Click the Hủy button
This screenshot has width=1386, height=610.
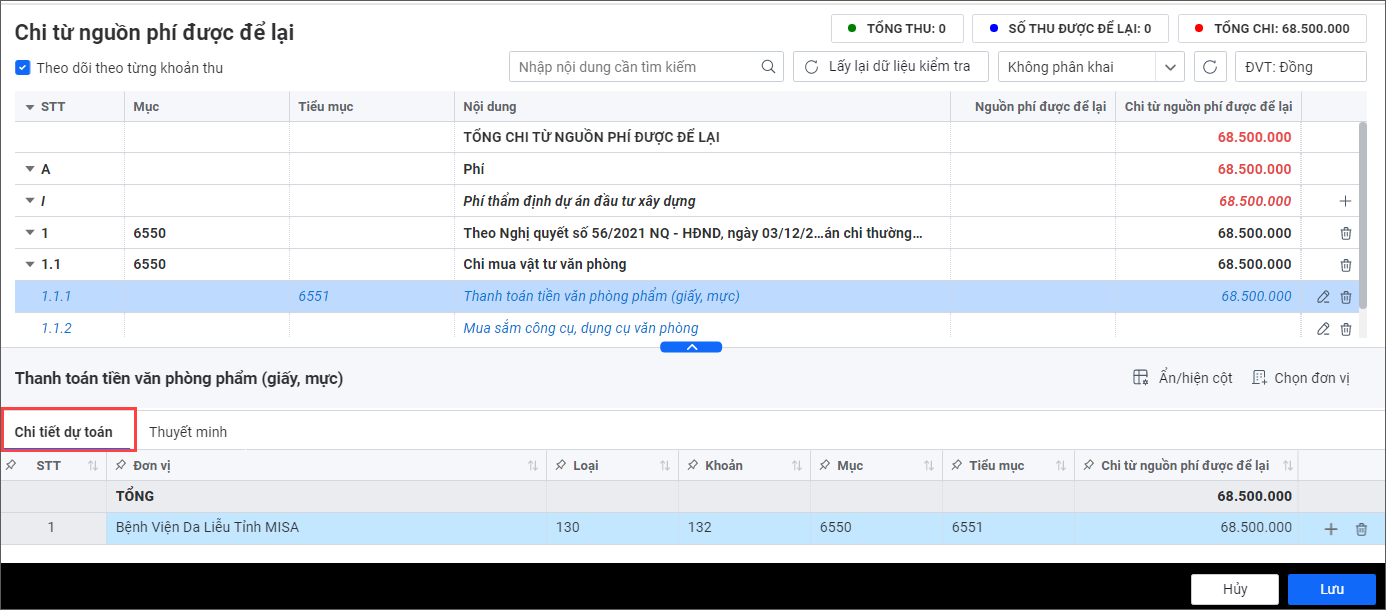tap(1234, 589)
